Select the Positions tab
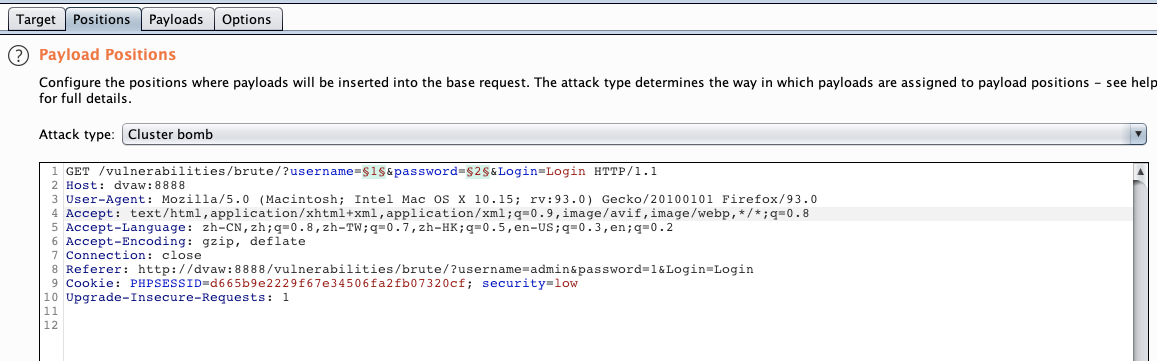1157x361 pixels. (x=102, y=19)
